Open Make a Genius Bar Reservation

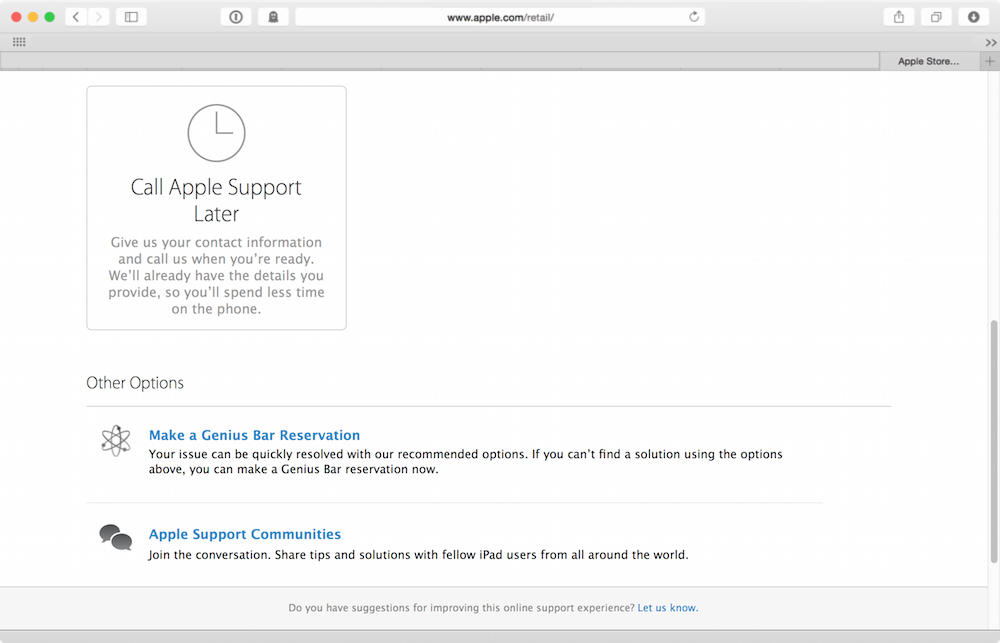pos(254,435)
